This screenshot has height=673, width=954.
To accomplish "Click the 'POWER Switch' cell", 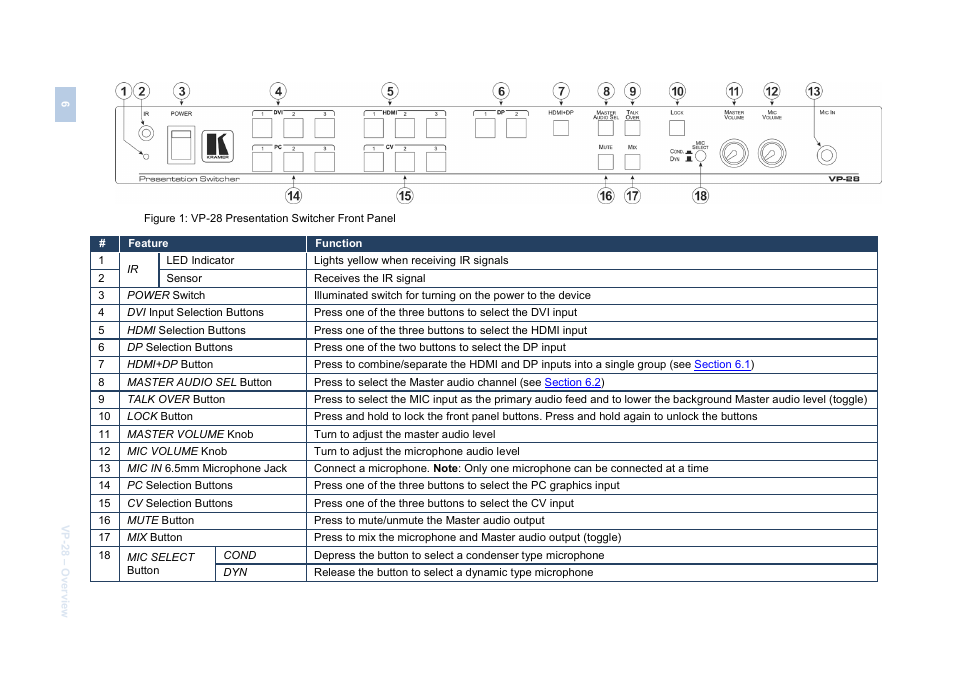I will click(x=213, y=295).
